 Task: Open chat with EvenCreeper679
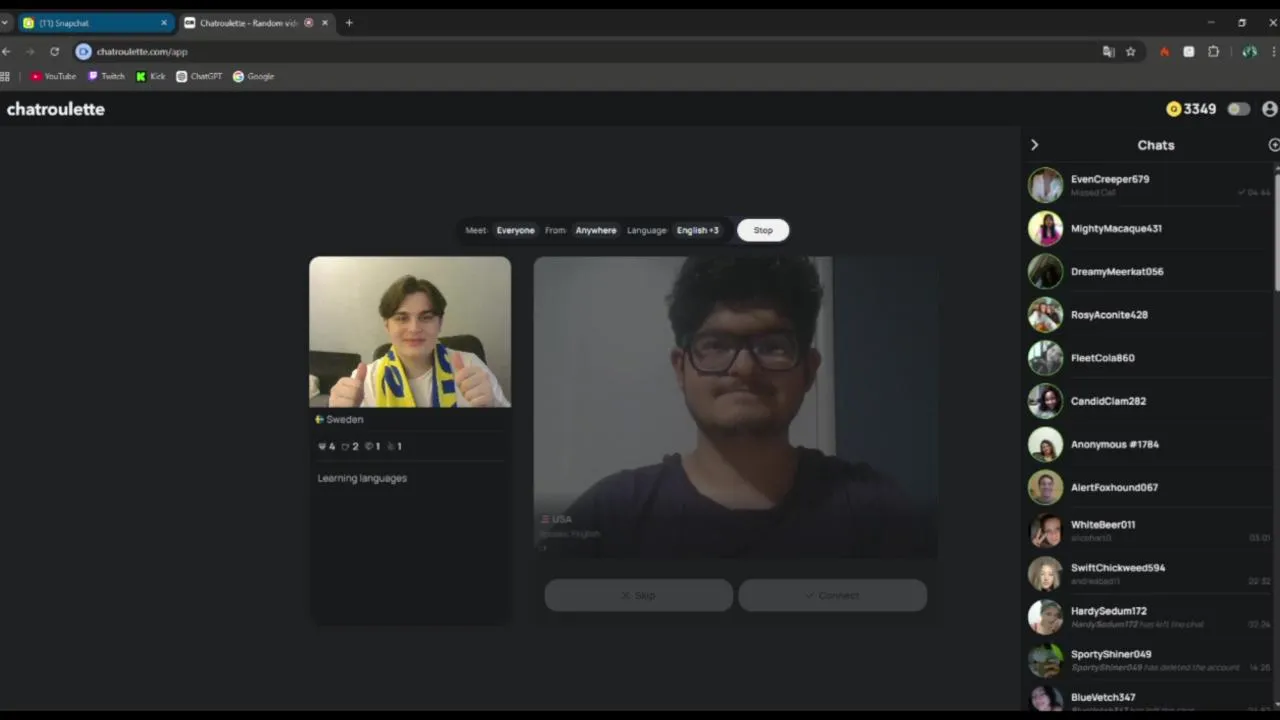[1150, 185]
